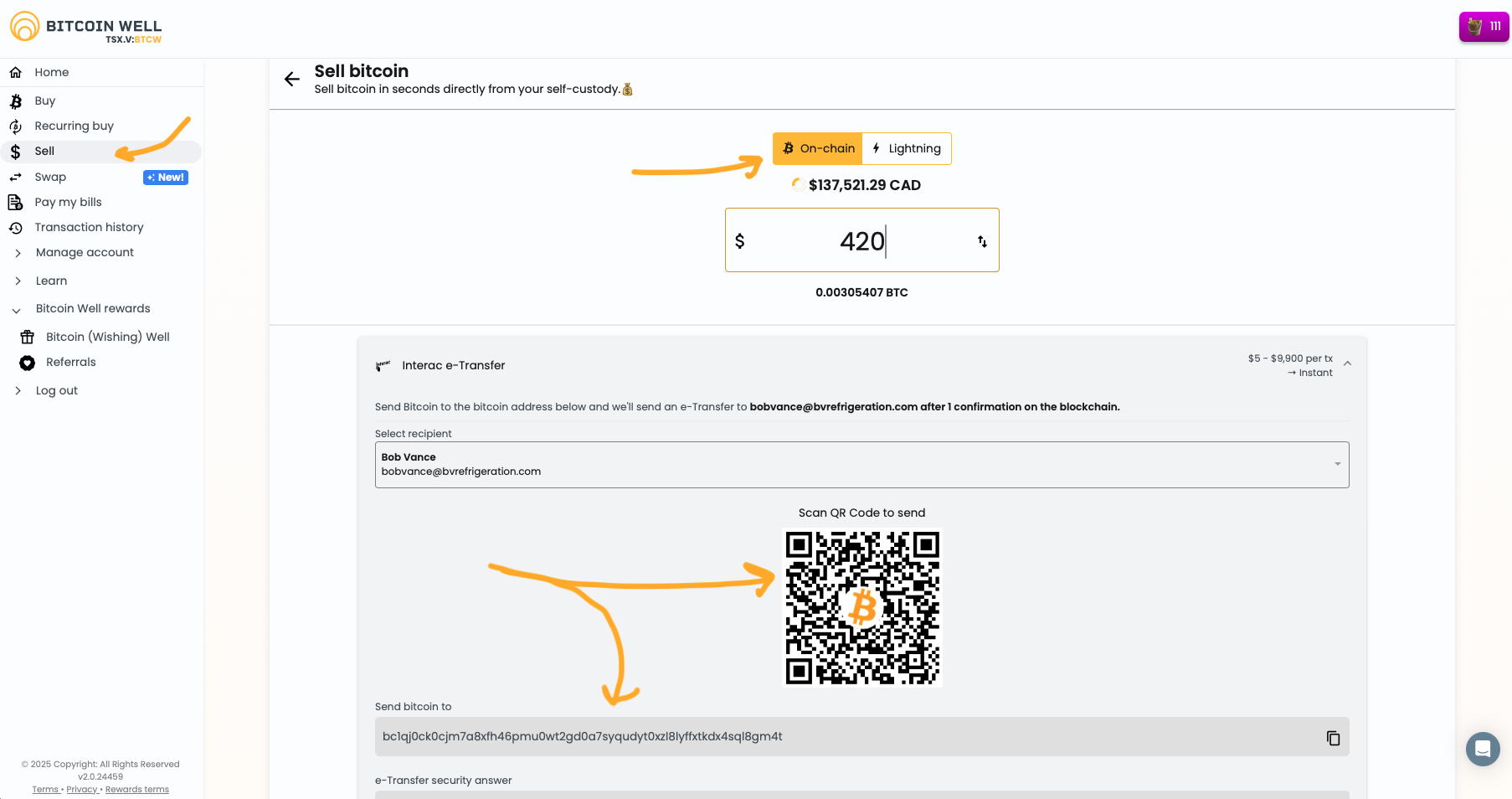This screenshot has height=799, width=1512.
Task: Open the Recurring buy page
Action: point(74,126)
